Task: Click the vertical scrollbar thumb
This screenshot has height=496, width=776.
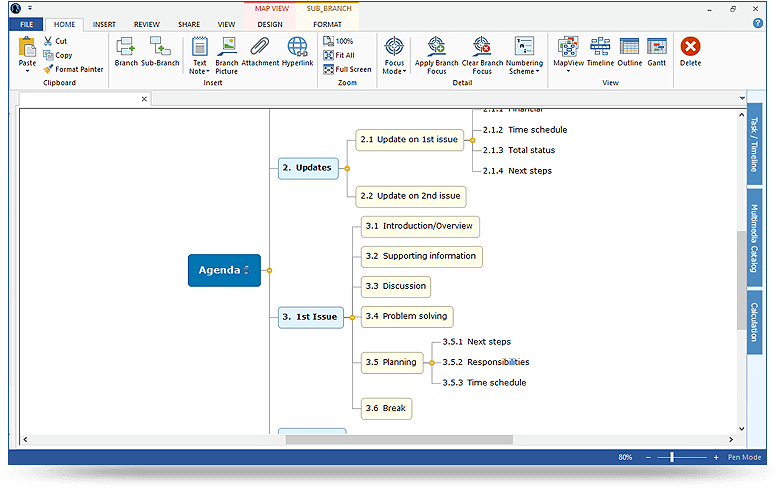Action: click(741, 280)
